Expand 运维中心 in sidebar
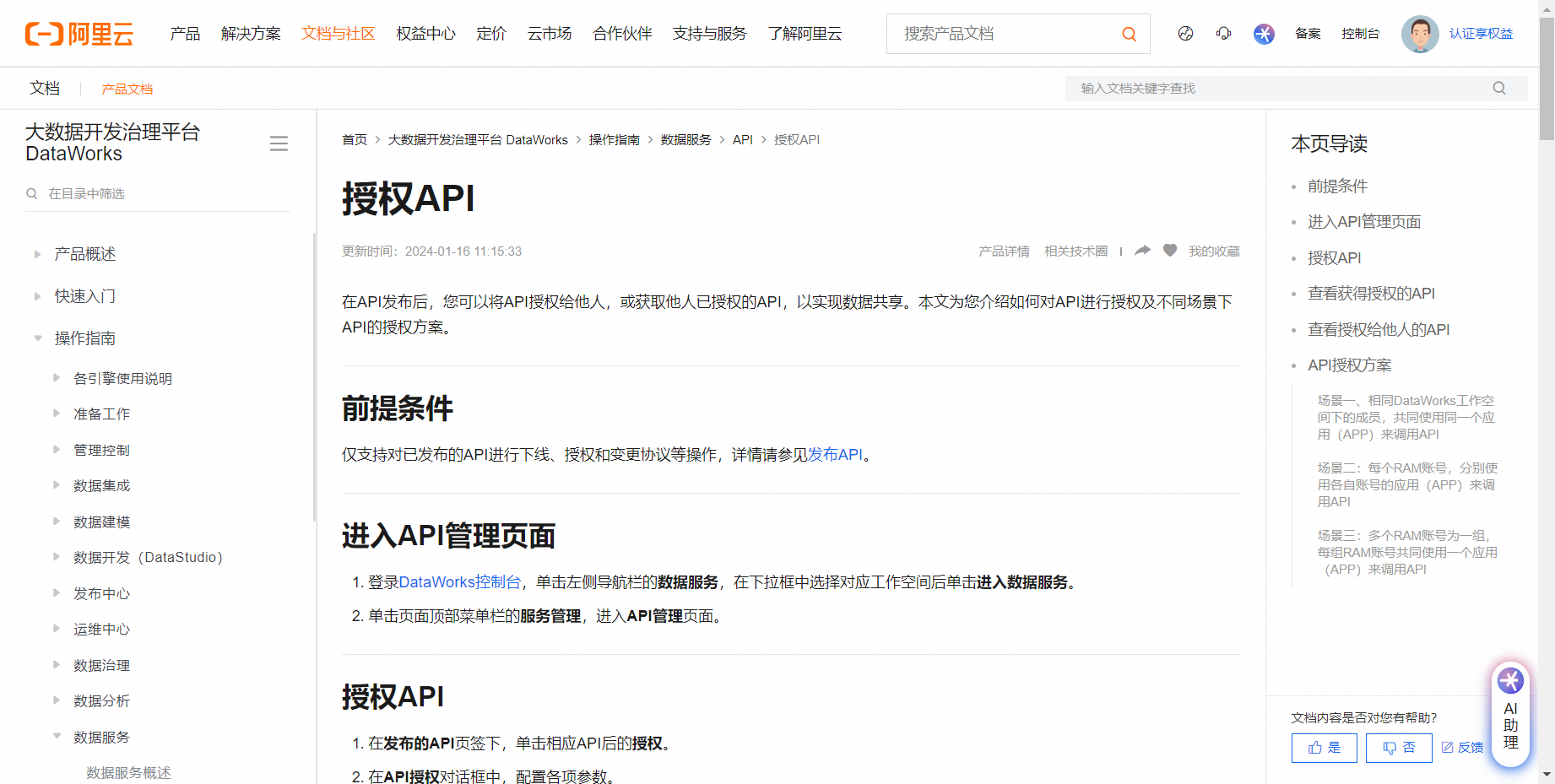1555x784 pixels. 57,629
